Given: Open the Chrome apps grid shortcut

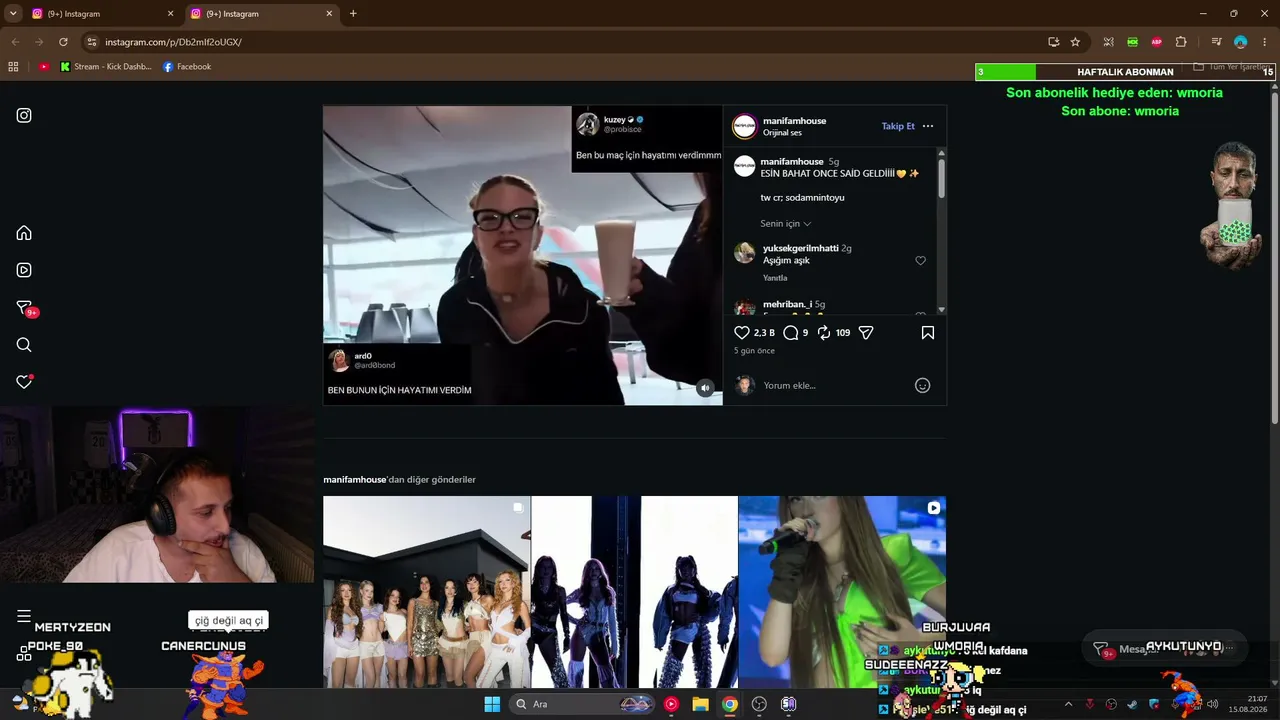Looking at the screenshot, I should pyautogui.click(x=13, y=67).
